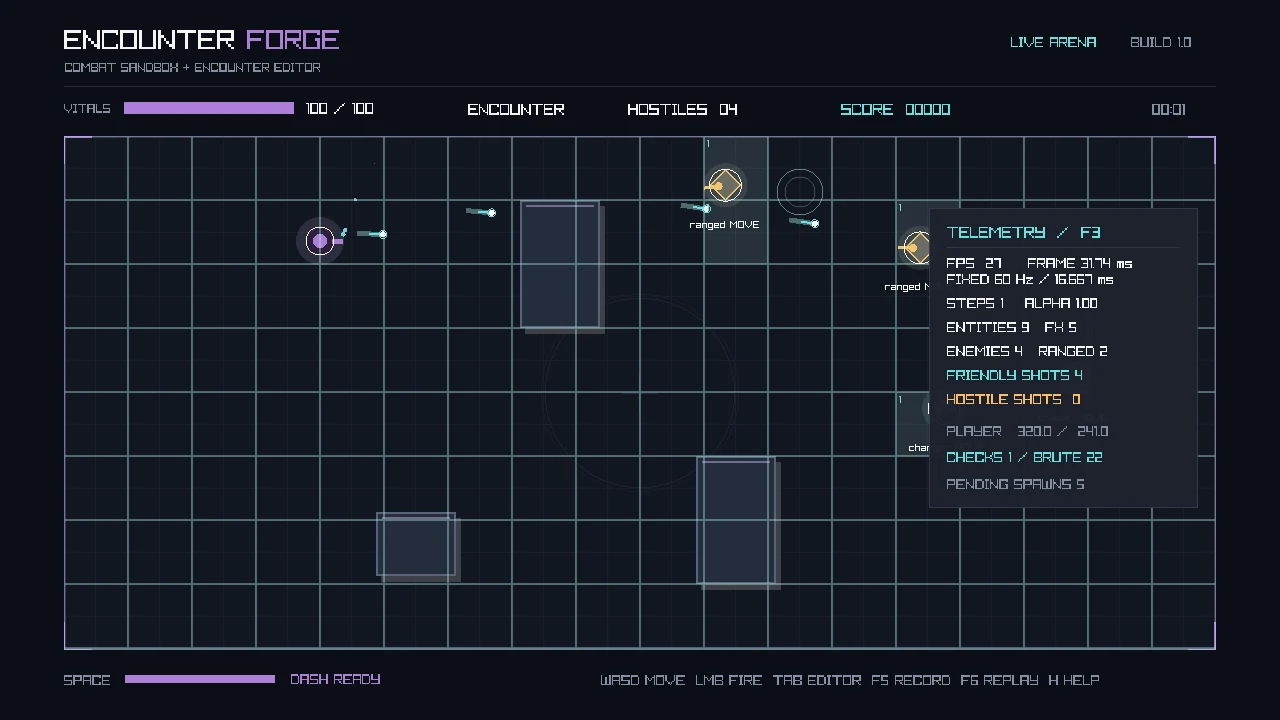
Task: Click the BUILD 1.0 version label
Action: tap(1160, 42)
